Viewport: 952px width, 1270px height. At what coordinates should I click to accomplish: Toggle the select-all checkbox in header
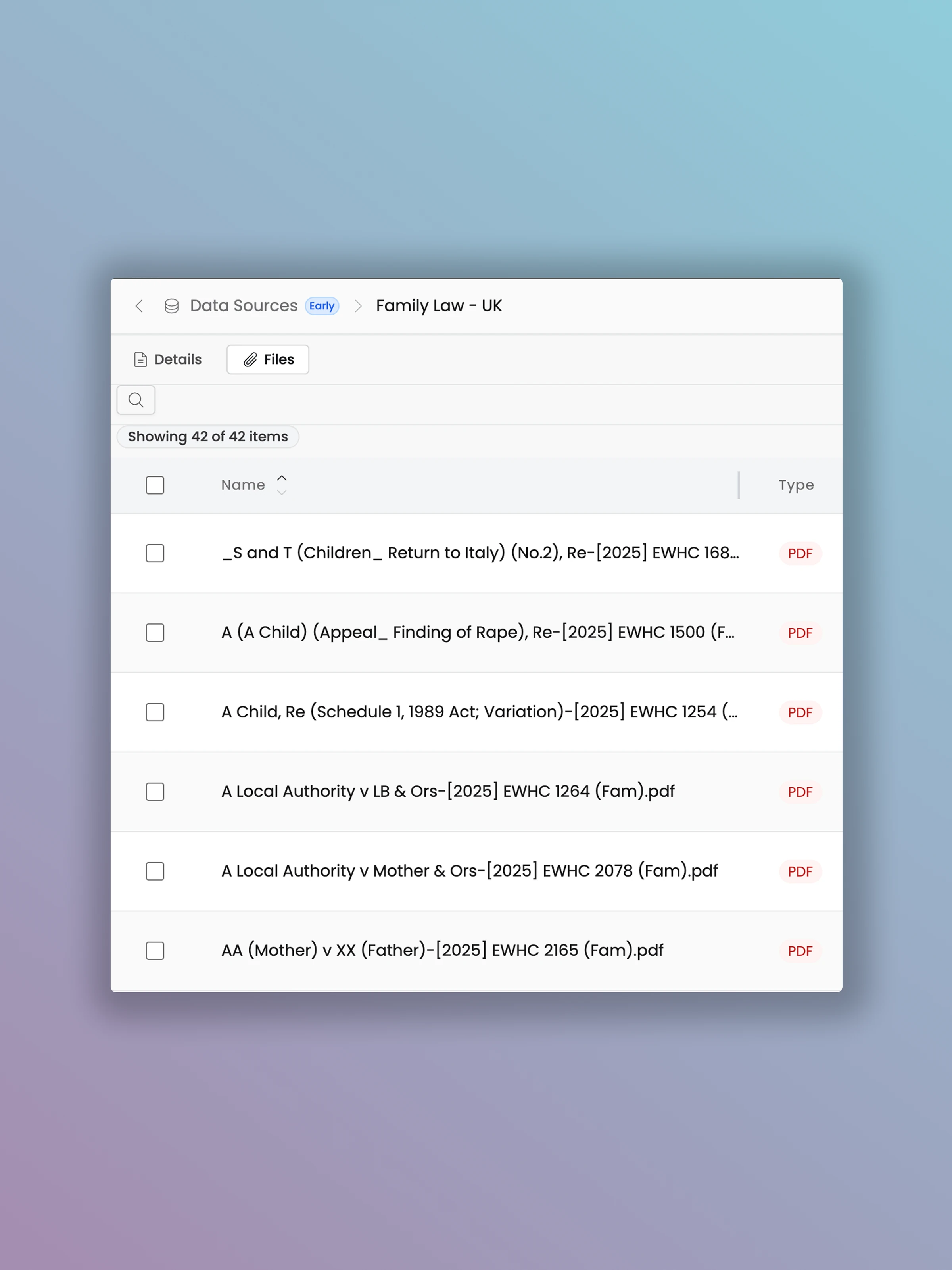tap(155, 485)
